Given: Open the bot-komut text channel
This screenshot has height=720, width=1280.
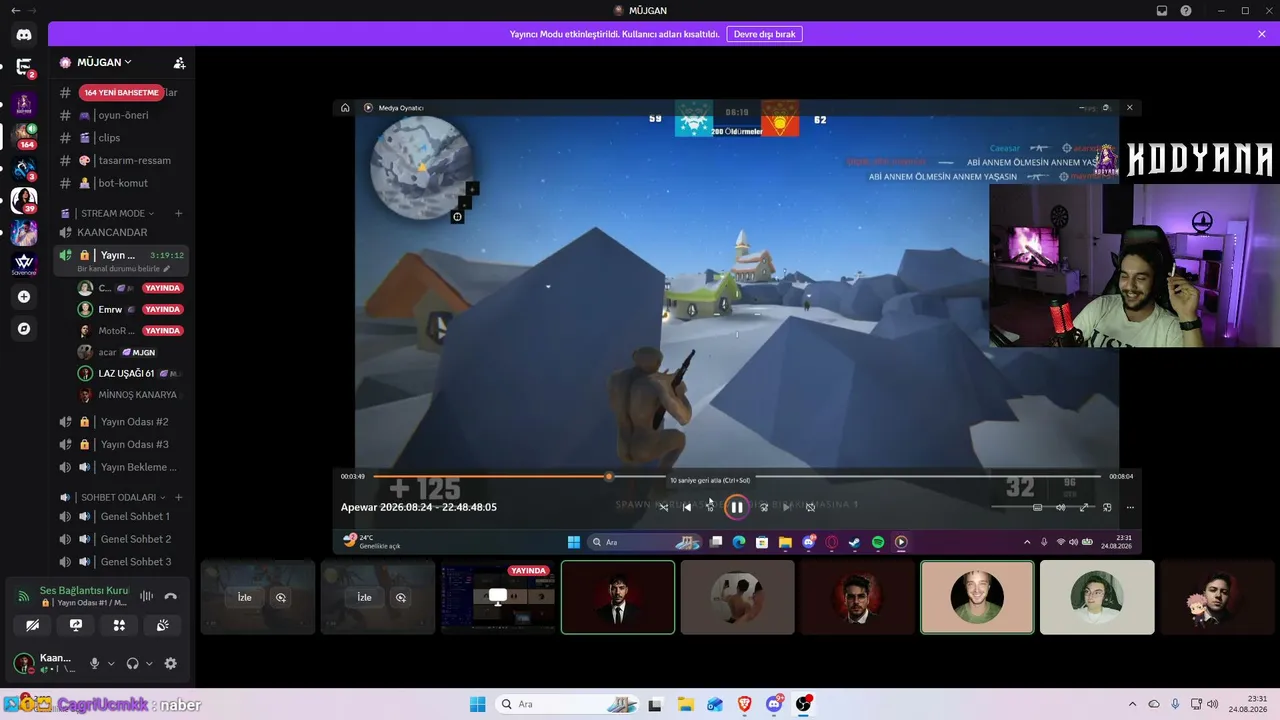Looking at the screenshot, I should 120,183.
